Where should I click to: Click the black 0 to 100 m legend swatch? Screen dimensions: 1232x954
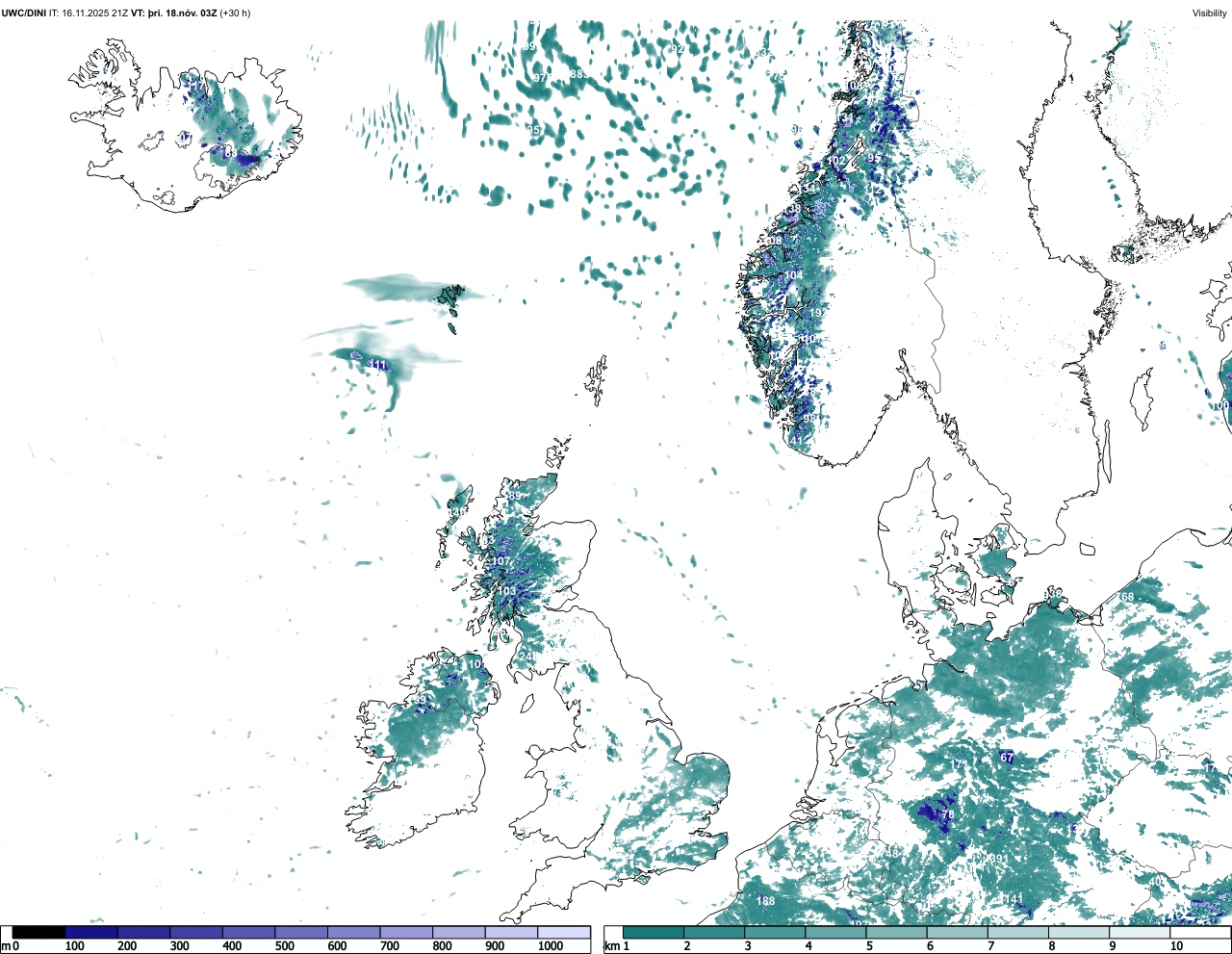(x=39, y=932)
